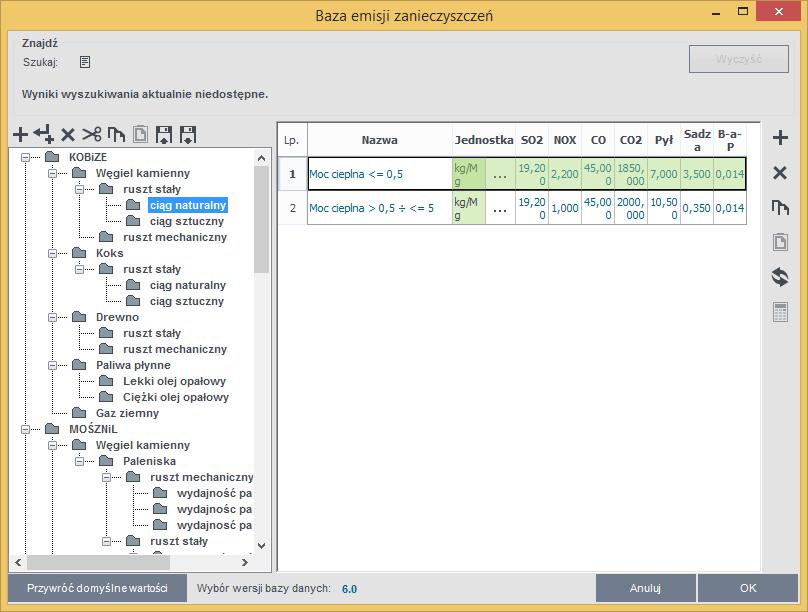The image size is (808, 612).
Task: Collapse the Paliwa płynne tree node
Action: [52, 365]
